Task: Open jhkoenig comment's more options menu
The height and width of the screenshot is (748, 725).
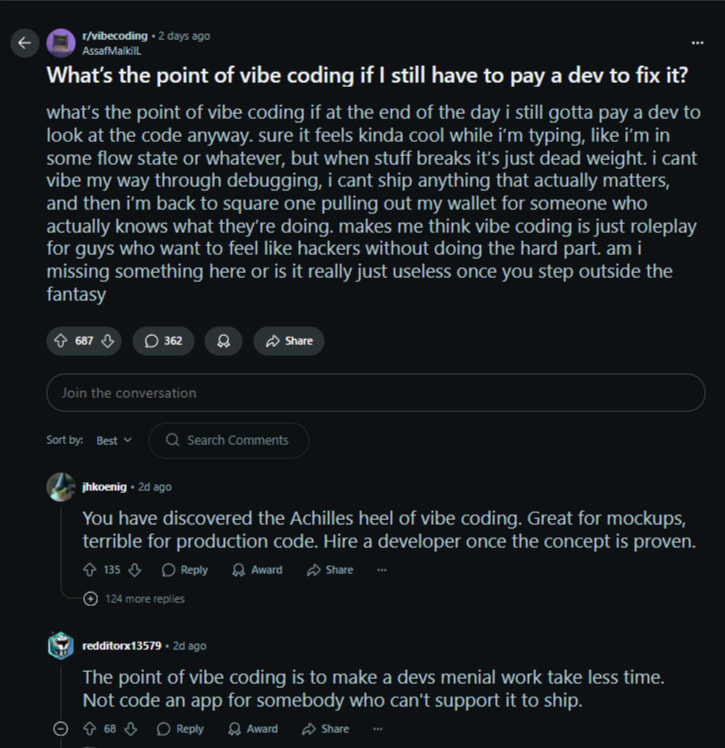Action: [381, 570]
